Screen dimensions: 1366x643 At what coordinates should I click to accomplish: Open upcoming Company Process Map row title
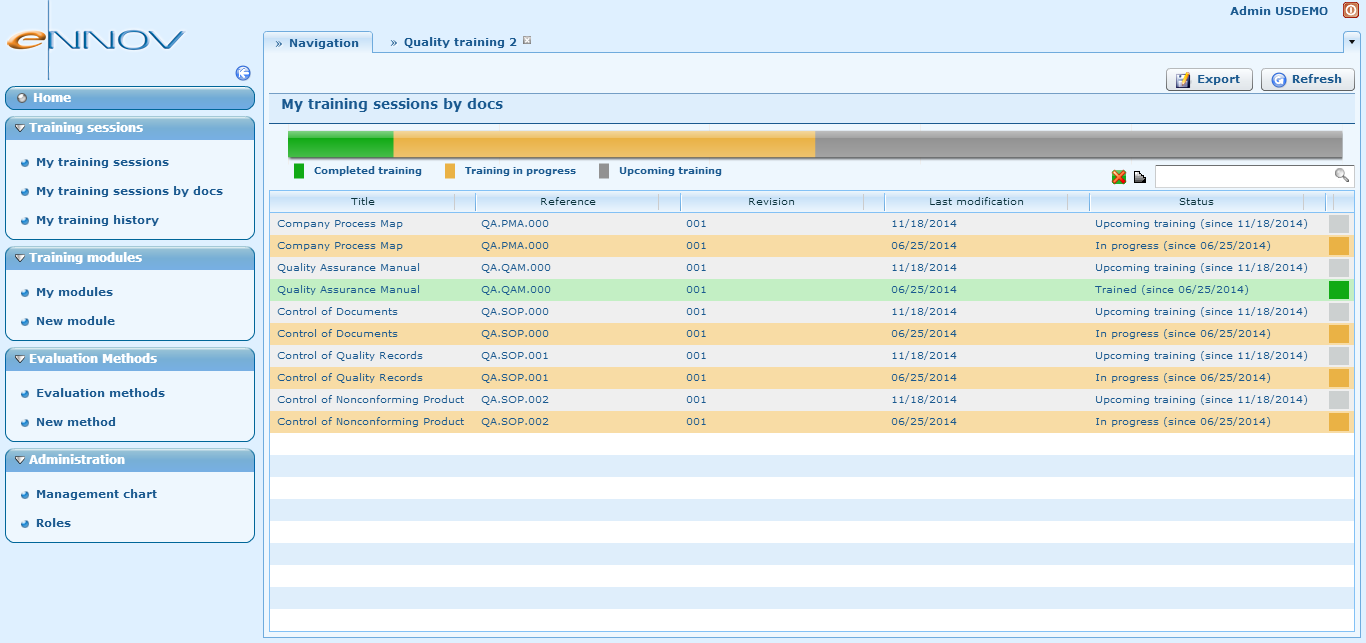click(x=340, y=224)
